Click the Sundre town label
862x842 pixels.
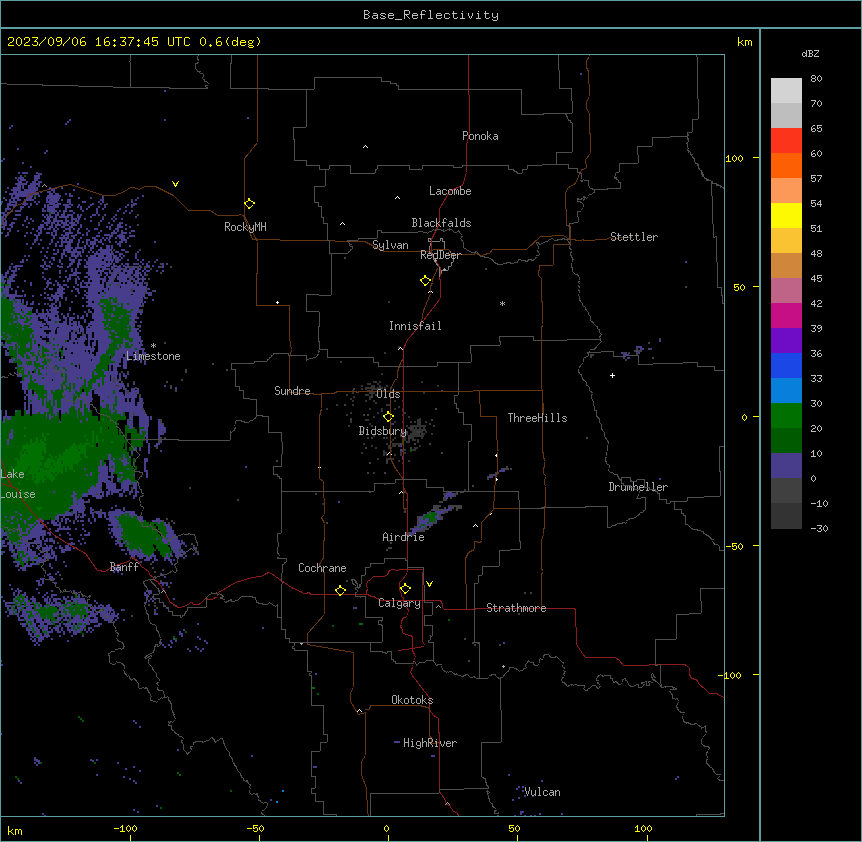pyautogui.click(x=292, y=391)
